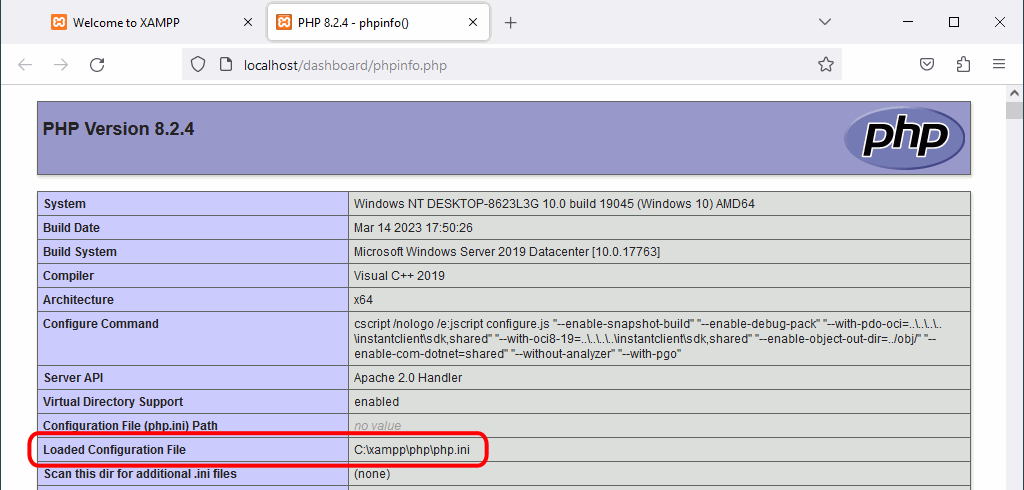Click the Windows NT DESKTOP-8623L3G value
This screenshot has width=1024, height=490.
click(554, 204)
